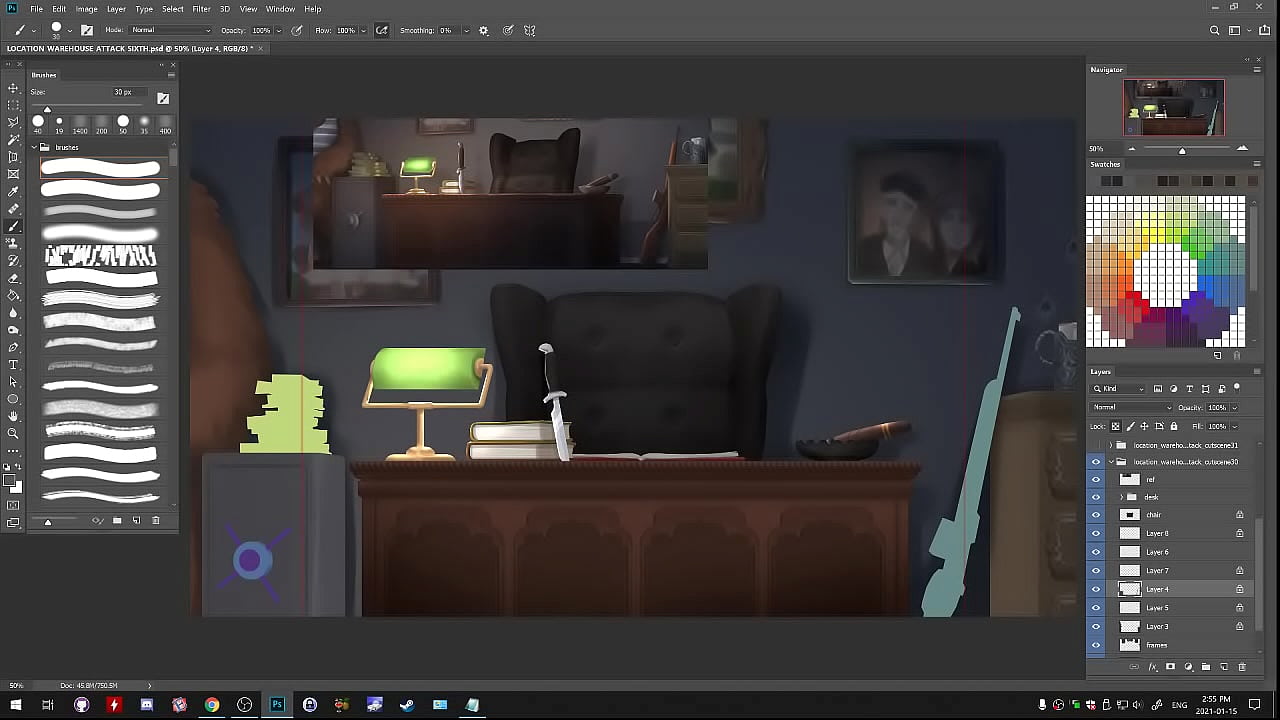Click the brush Size input field
Viewport: 1280px width, 720px height.
click(123, 93)
